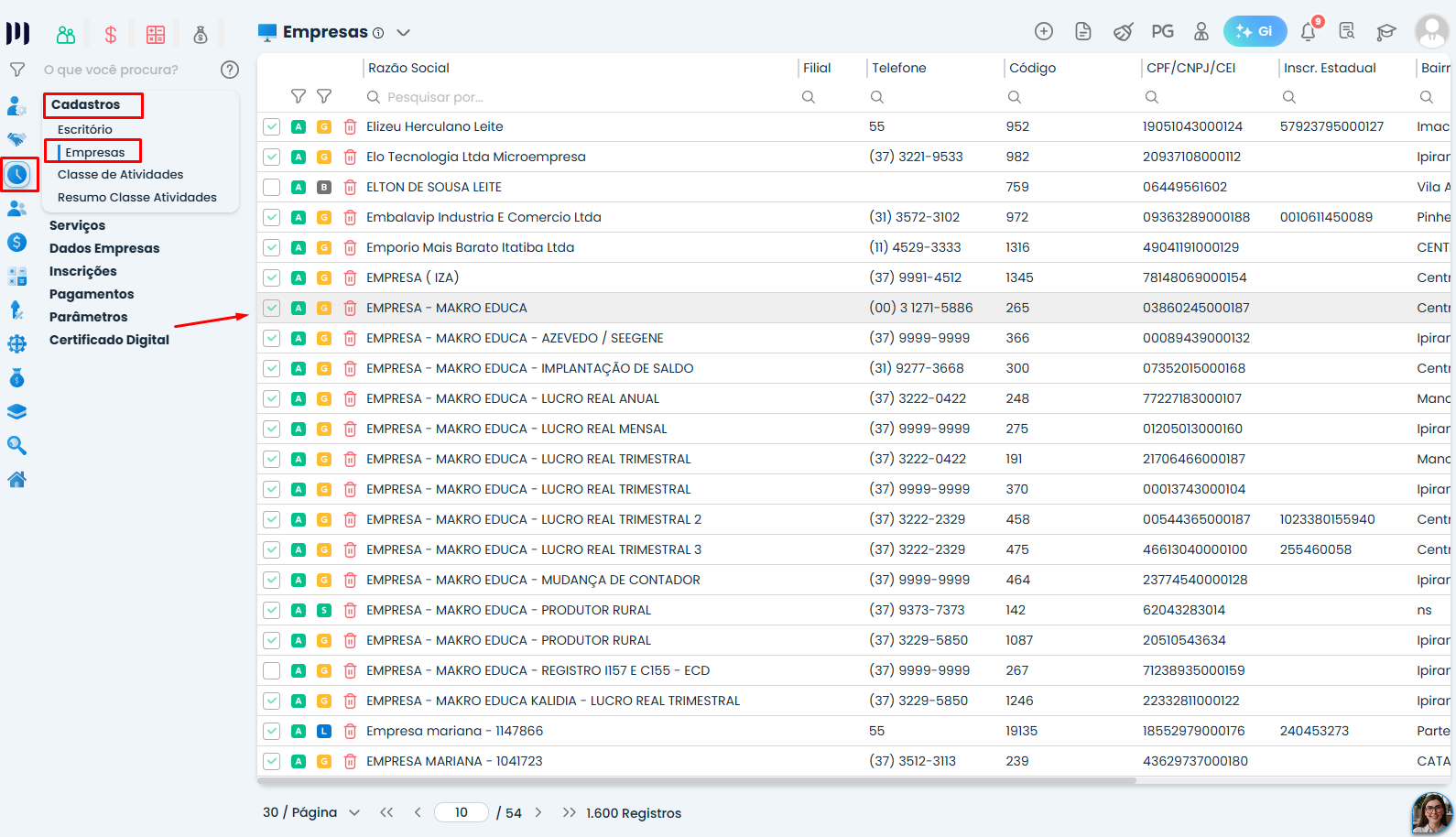Expand the Certificado Digital menu section

click(x=109, y=340)
